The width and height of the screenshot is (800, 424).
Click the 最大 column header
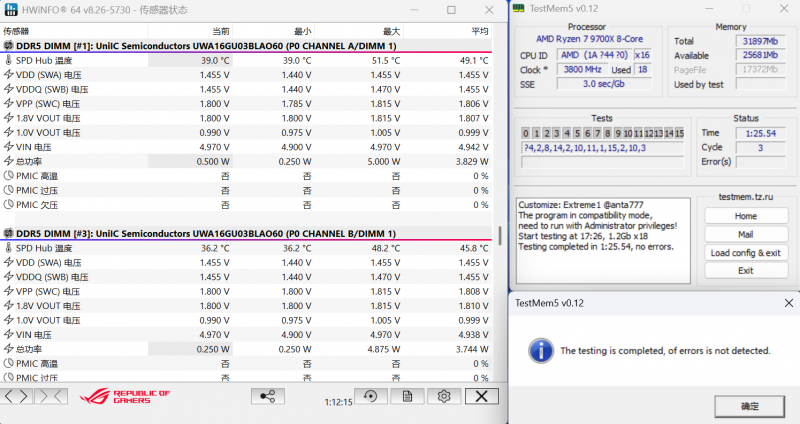391,31
